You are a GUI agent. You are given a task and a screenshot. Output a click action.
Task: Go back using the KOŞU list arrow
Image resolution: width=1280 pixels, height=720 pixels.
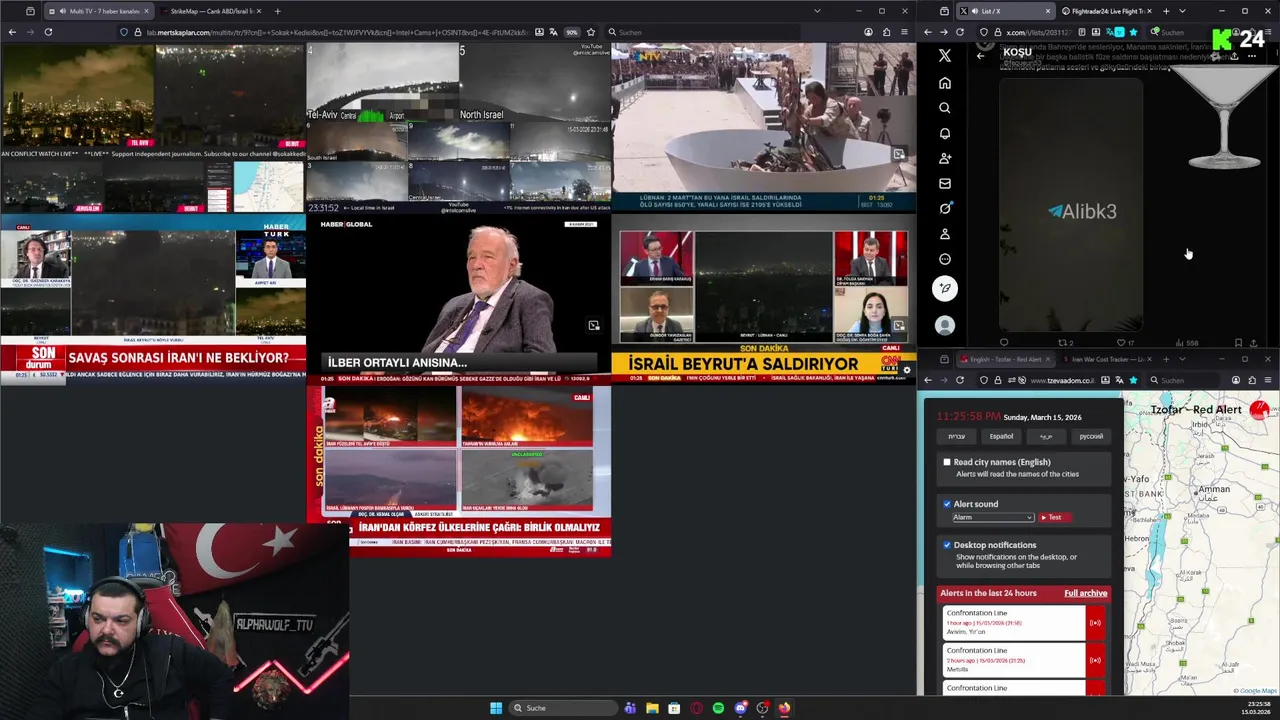click(981, 55)
